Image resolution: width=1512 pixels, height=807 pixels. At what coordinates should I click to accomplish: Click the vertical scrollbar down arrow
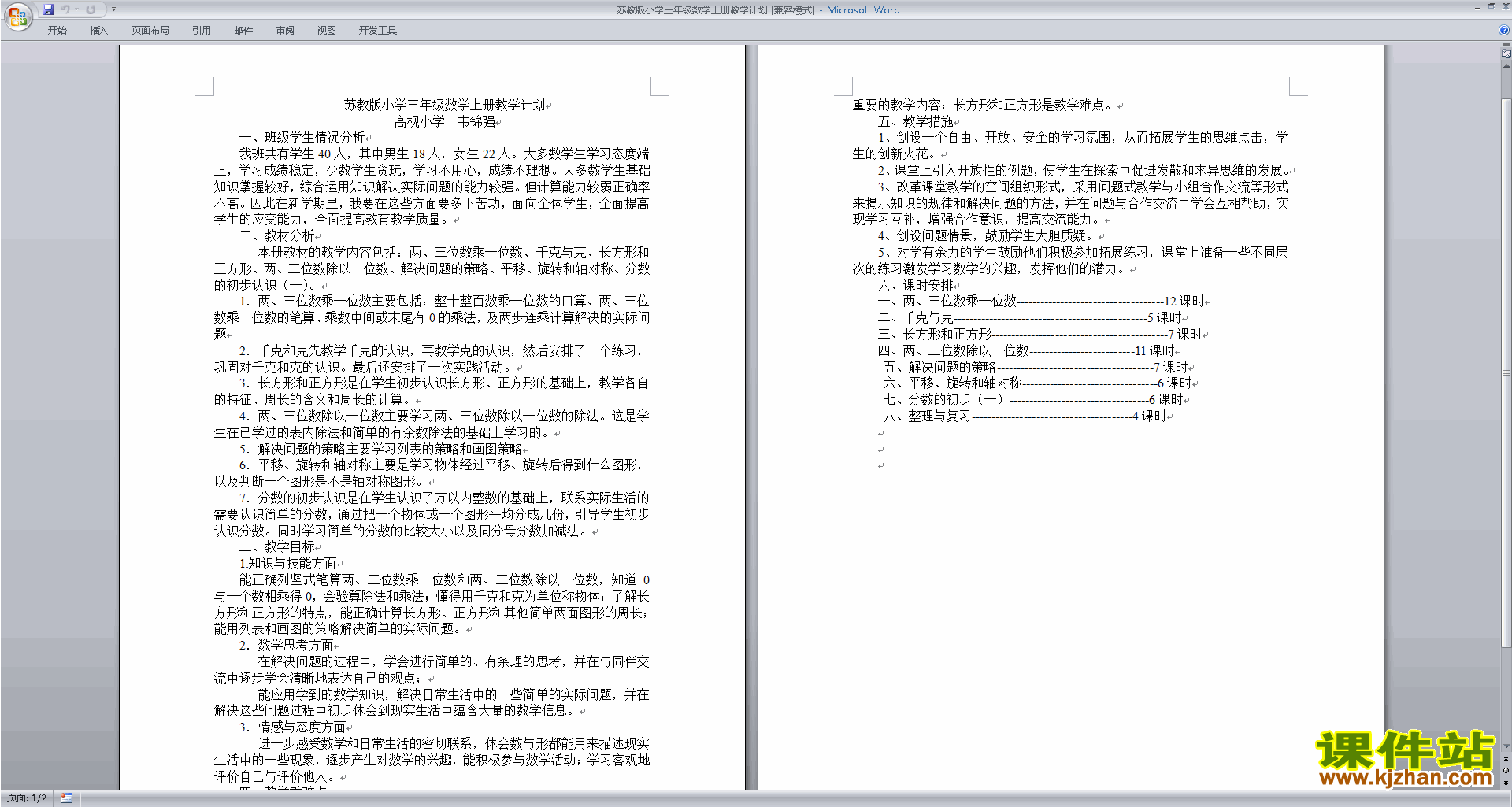(x=1506, y=746)
